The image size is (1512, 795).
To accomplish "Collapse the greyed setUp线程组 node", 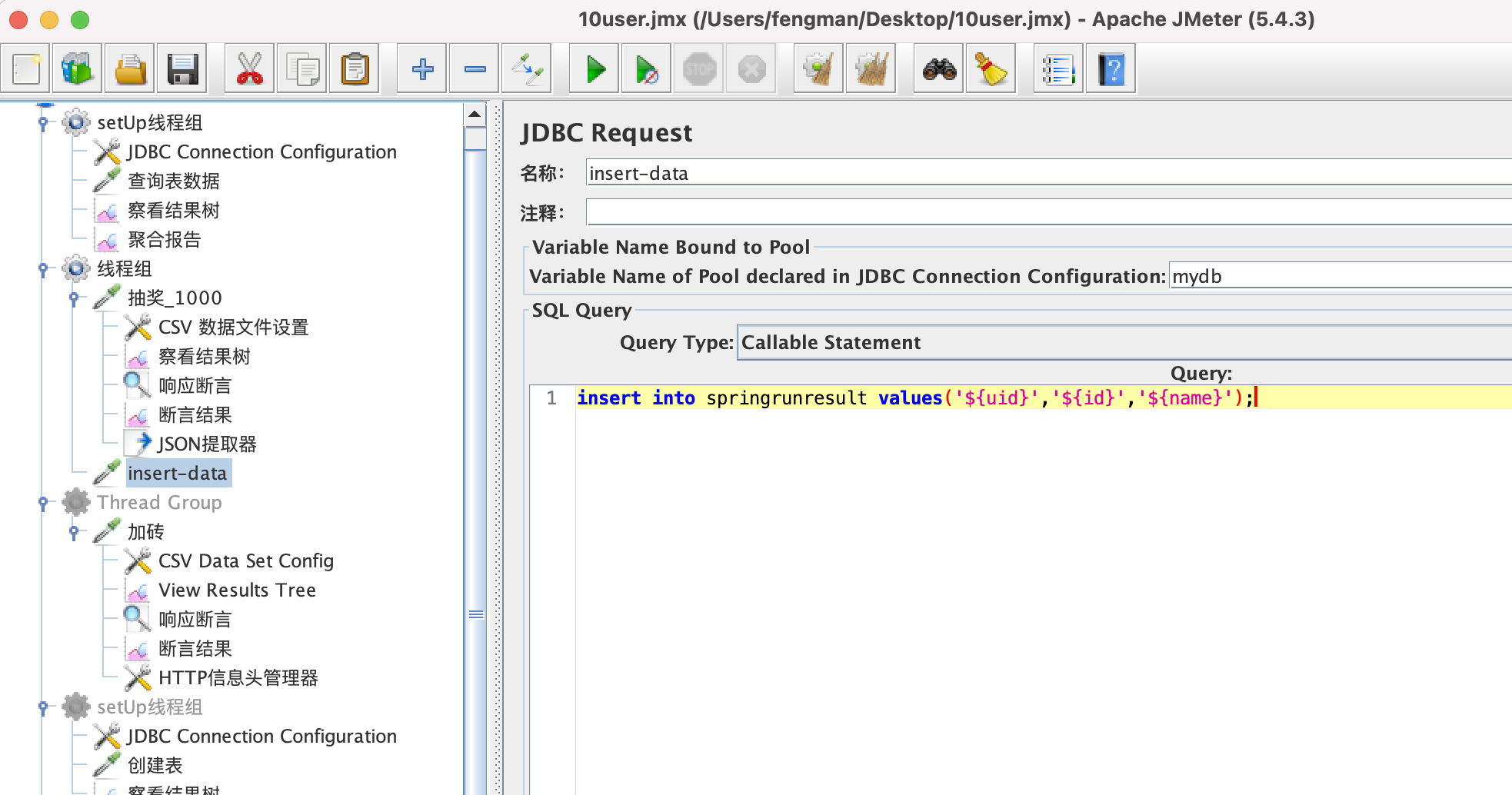I will [x=43, y=707].
